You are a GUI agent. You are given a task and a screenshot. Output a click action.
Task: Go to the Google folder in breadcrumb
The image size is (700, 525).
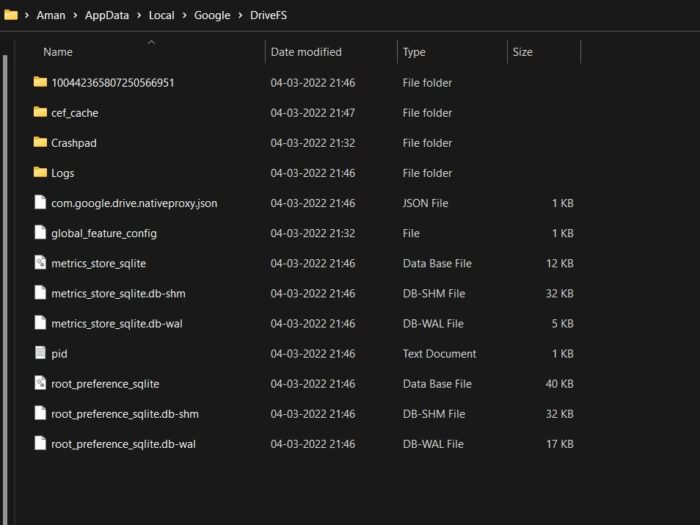212,16
